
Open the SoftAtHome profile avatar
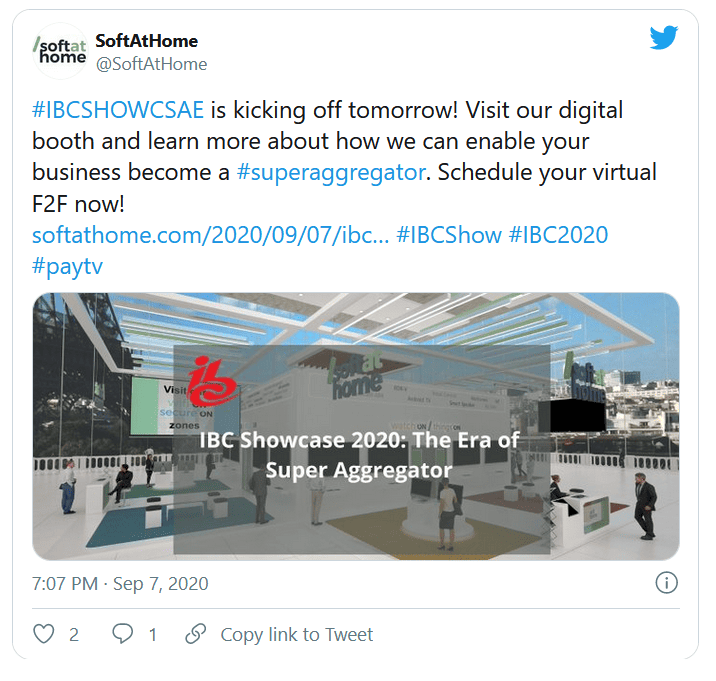(60, 51)
